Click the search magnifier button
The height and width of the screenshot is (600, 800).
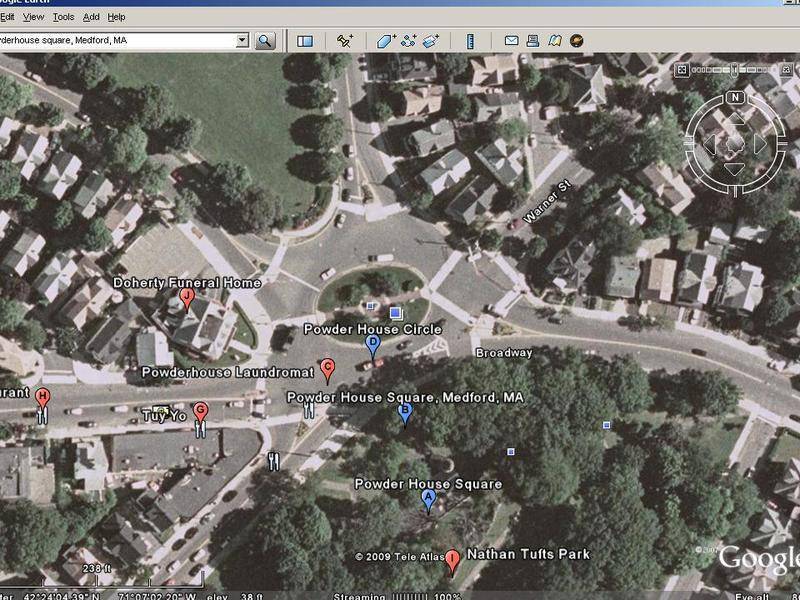[x=265, y=41]
